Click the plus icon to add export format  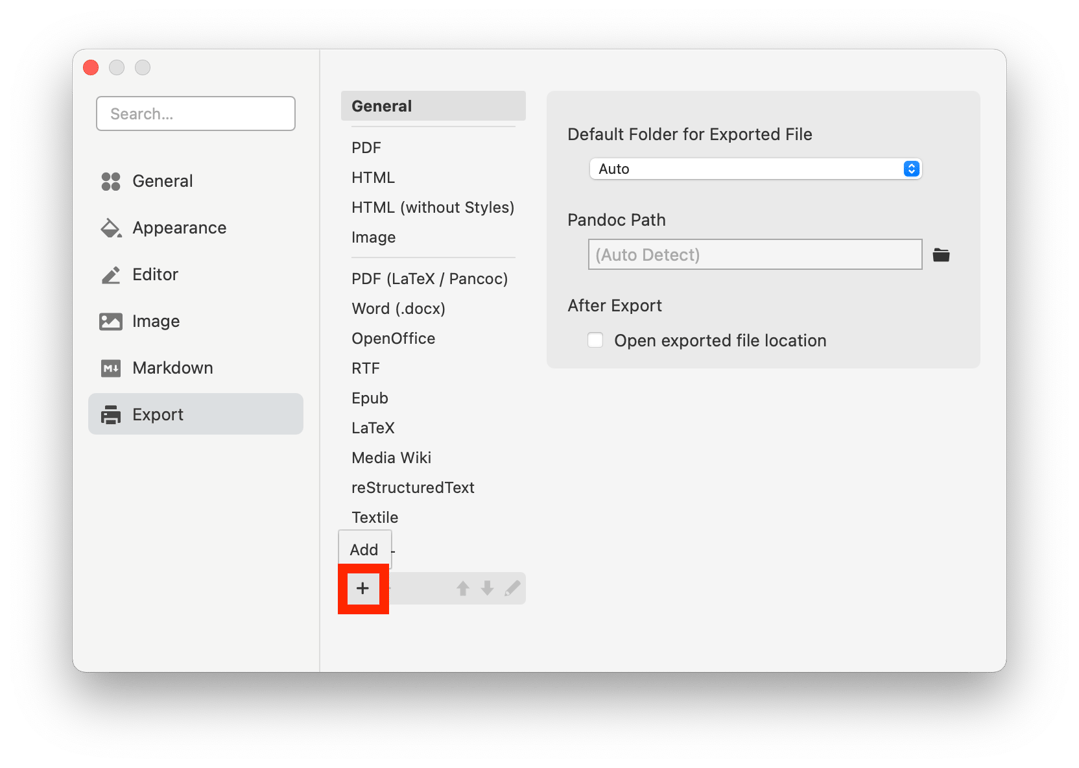click(362, 589)
